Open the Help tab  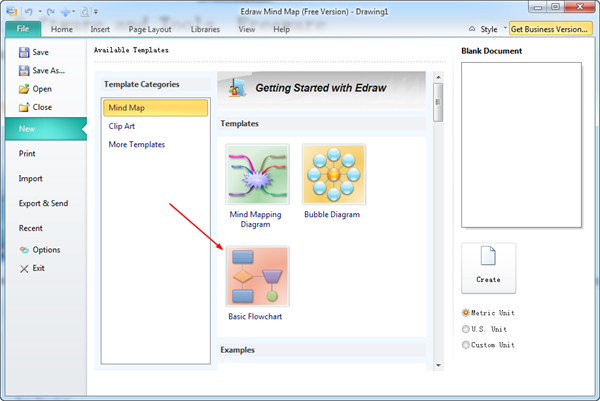click(281, 29)
